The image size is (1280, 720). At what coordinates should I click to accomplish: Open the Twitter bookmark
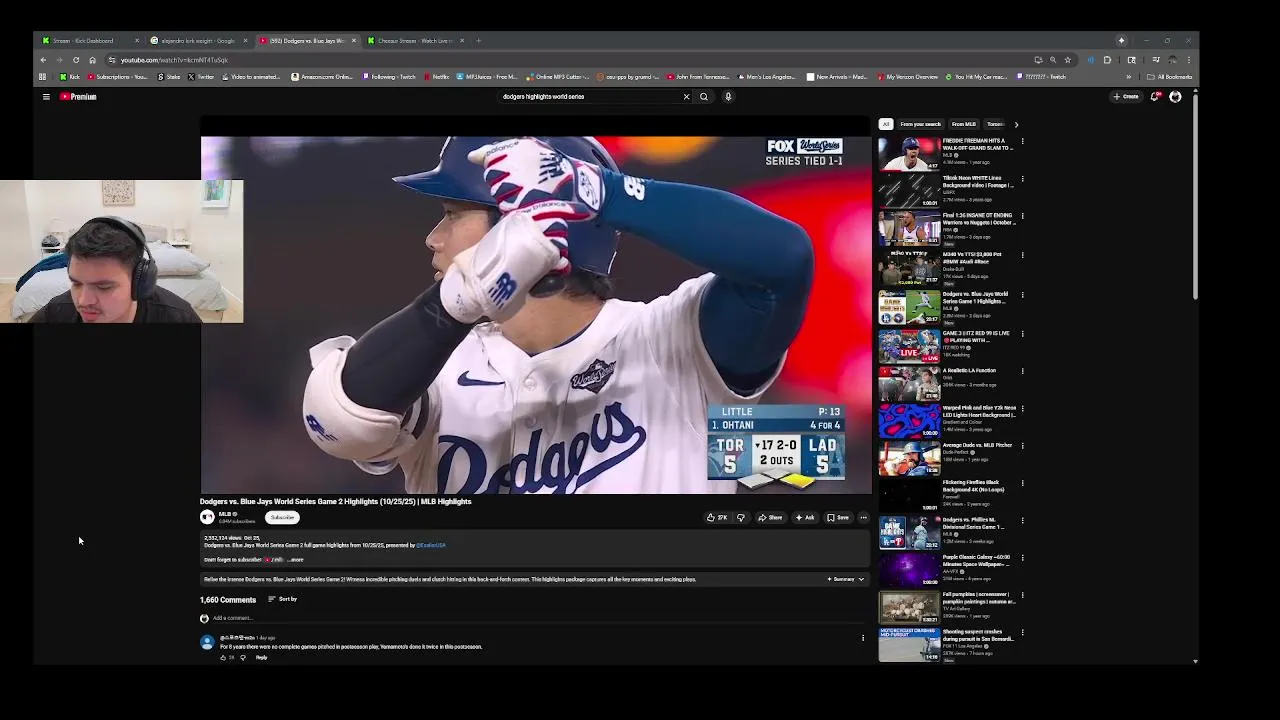click(x=201, y=77)
